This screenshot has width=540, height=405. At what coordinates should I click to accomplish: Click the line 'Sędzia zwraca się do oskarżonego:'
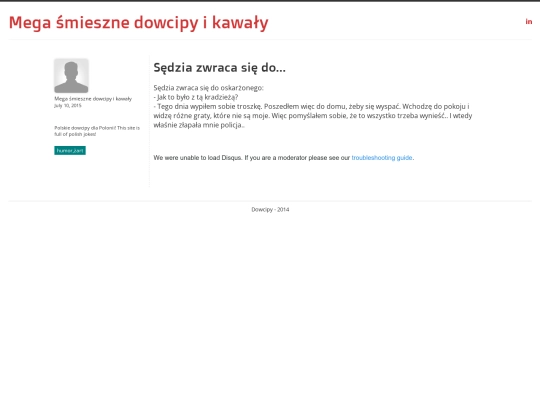click(x=208, y=88)
